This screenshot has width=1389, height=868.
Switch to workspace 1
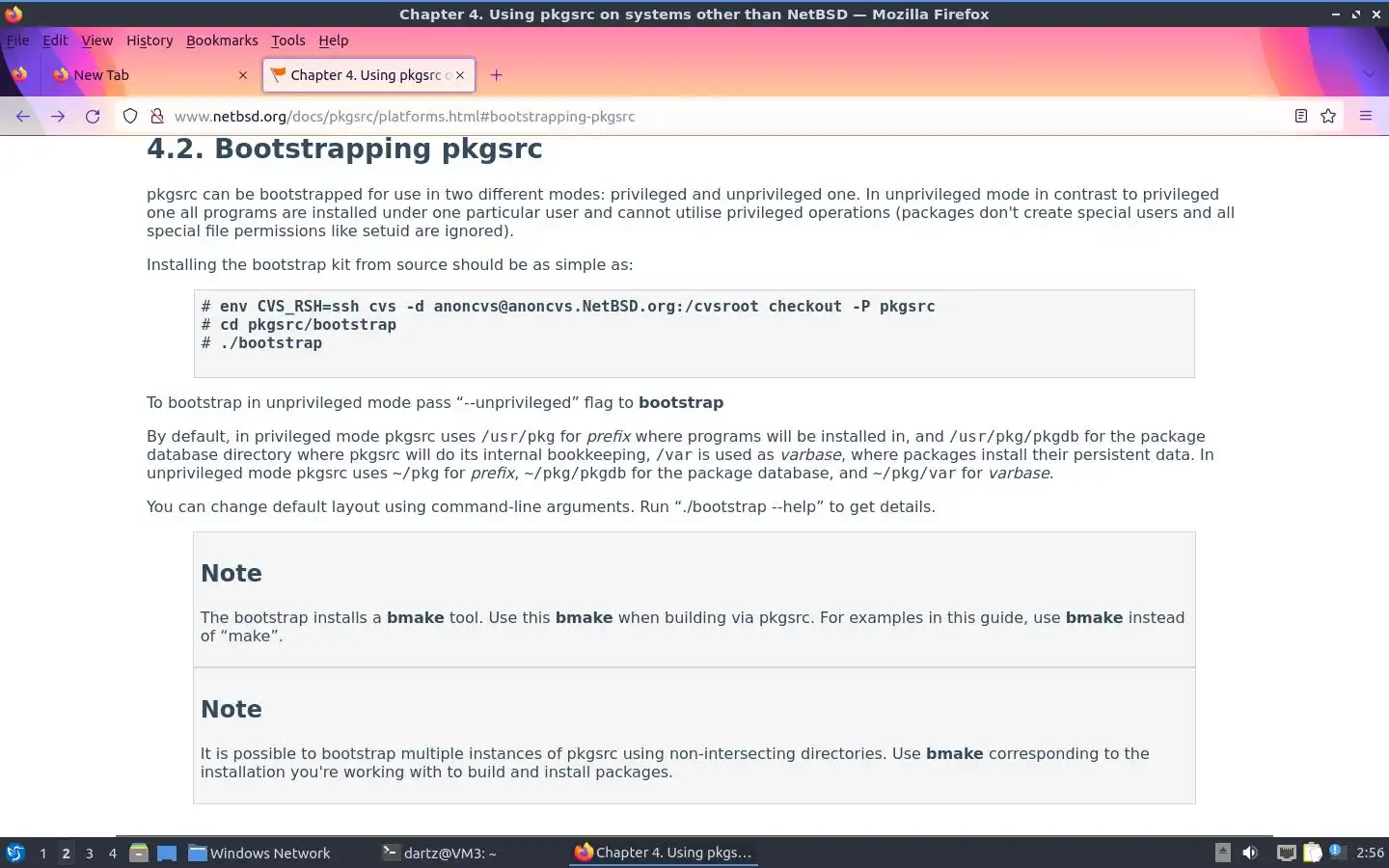[42, 853]
